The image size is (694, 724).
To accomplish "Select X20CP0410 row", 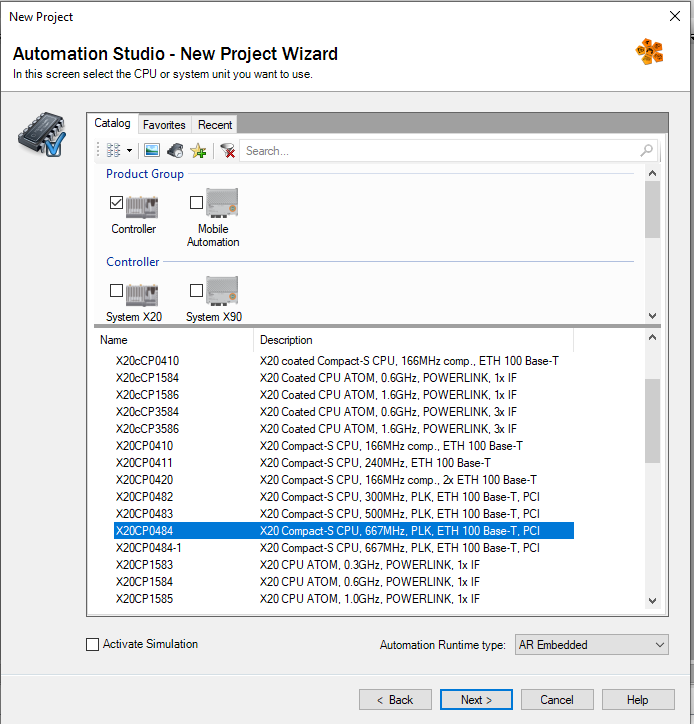I will coord(344,446).
